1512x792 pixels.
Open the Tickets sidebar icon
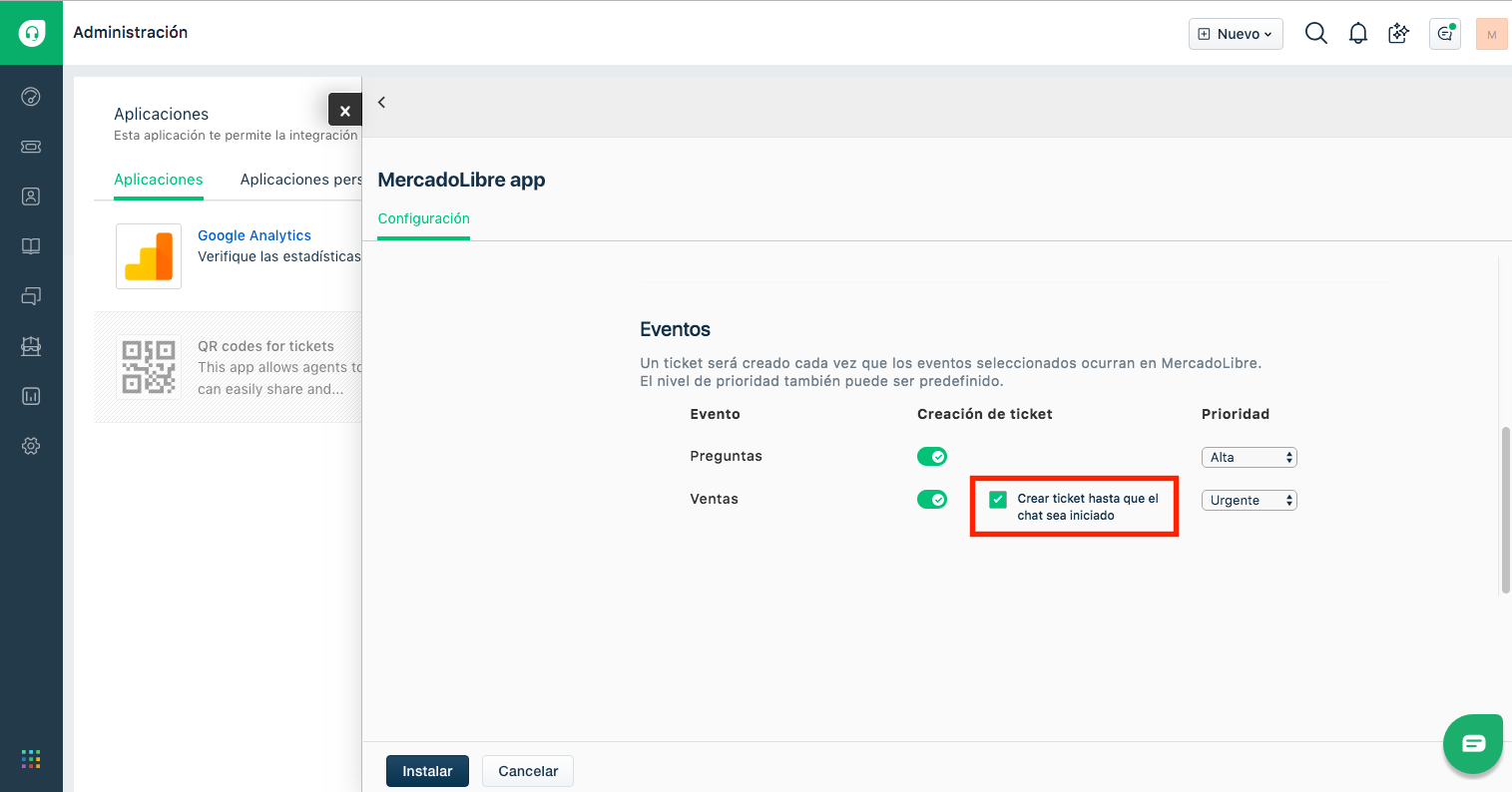(31, 147)
